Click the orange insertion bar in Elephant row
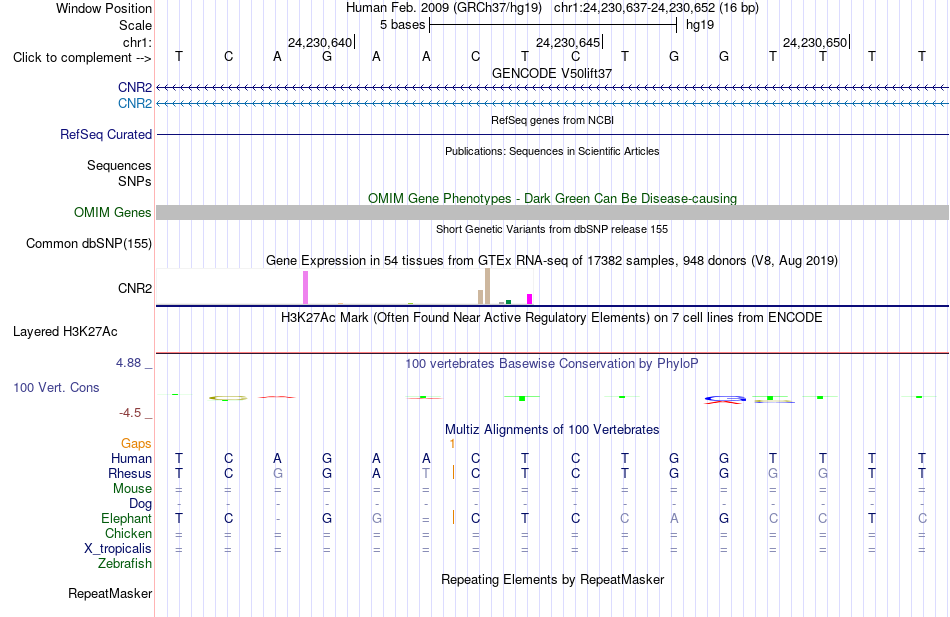The width and height of the screenshot is (950, 617). point(453,517)
